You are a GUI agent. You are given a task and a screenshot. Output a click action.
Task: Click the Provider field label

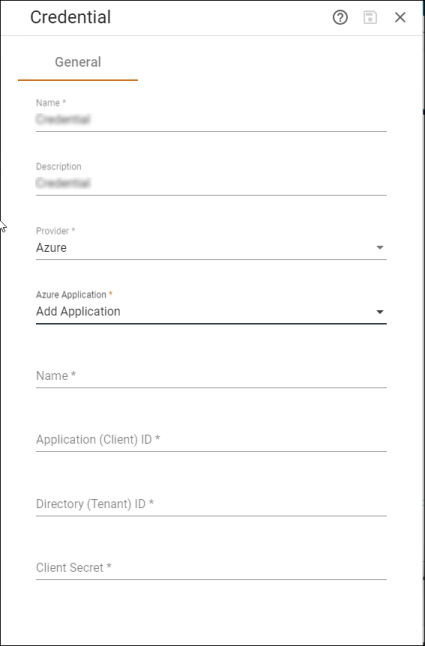click(x=56, y=231)
